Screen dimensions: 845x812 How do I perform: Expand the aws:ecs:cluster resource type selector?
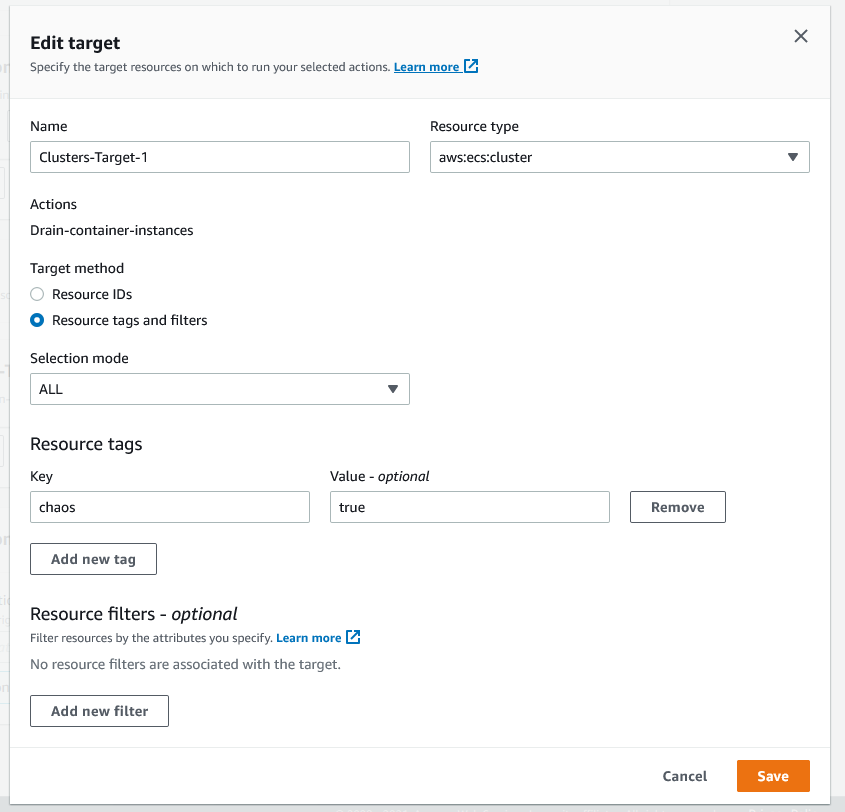pos(620,157)
